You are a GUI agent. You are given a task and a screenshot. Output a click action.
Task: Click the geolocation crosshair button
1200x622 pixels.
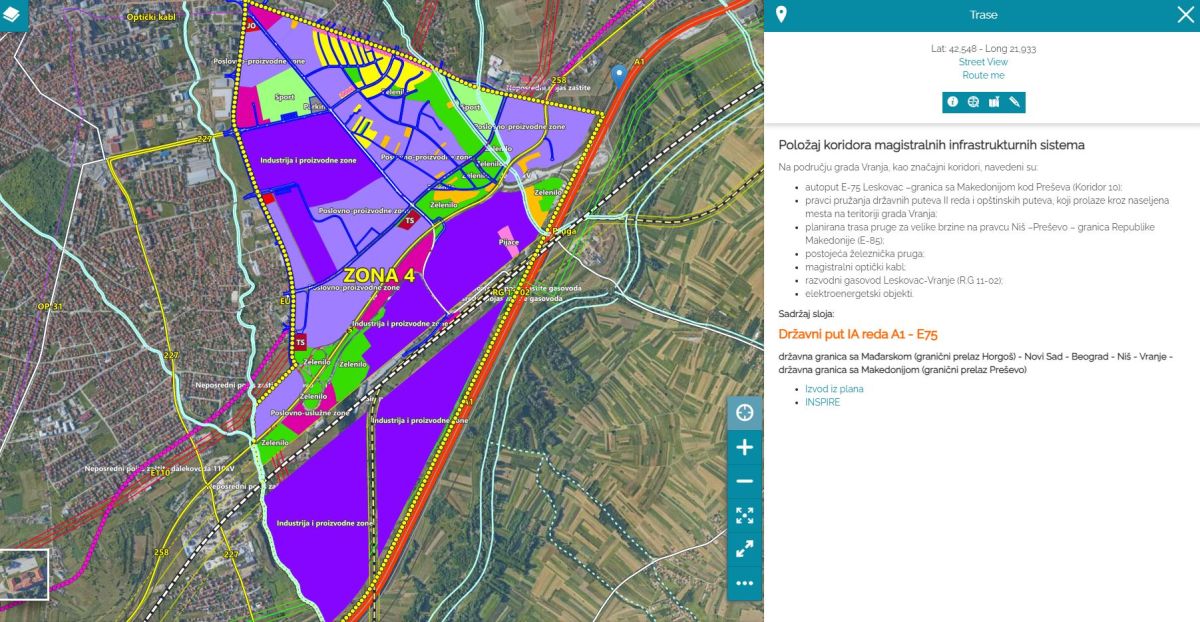click(744, 413)
